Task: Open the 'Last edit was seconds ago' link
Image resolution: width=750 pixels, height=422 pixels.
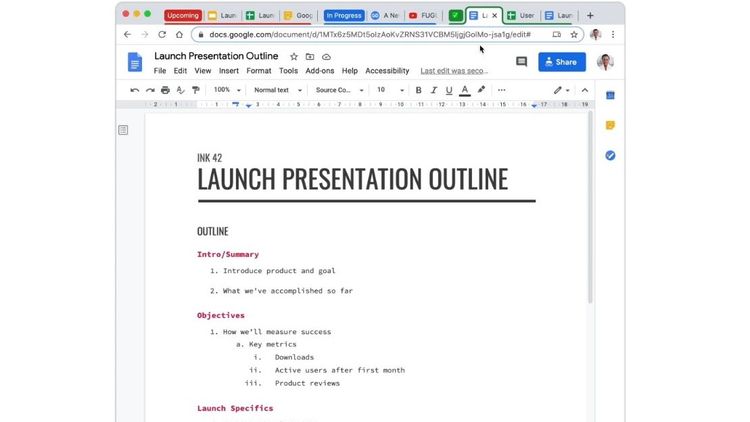Action: [454, 71]
